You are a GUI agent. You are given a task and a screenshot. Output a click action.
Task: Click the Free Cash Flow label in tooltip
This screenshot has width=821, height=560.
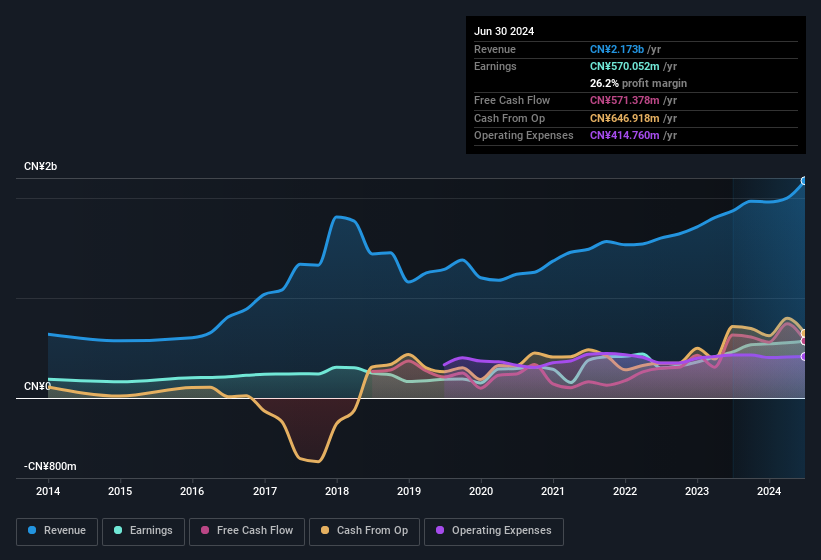512,100
